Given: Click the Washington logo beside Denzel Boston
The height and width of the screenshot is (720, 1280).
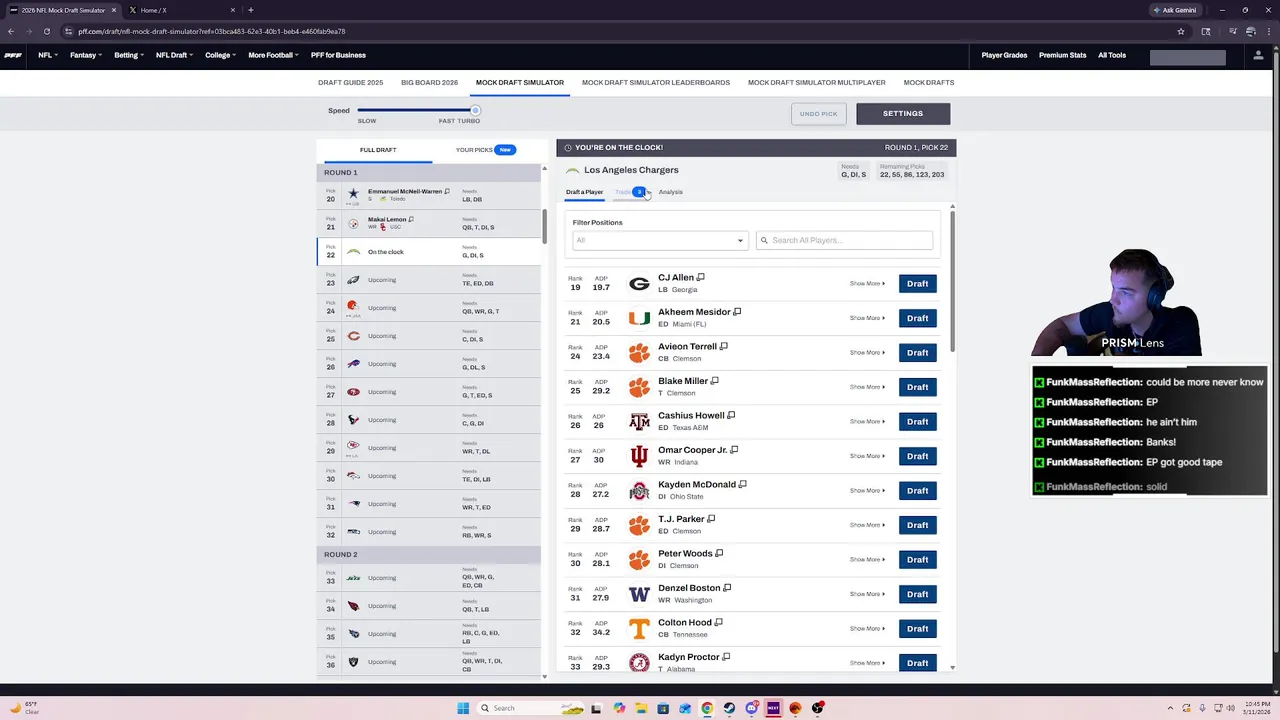Looking at the screenshot, I should pos(639,594).
